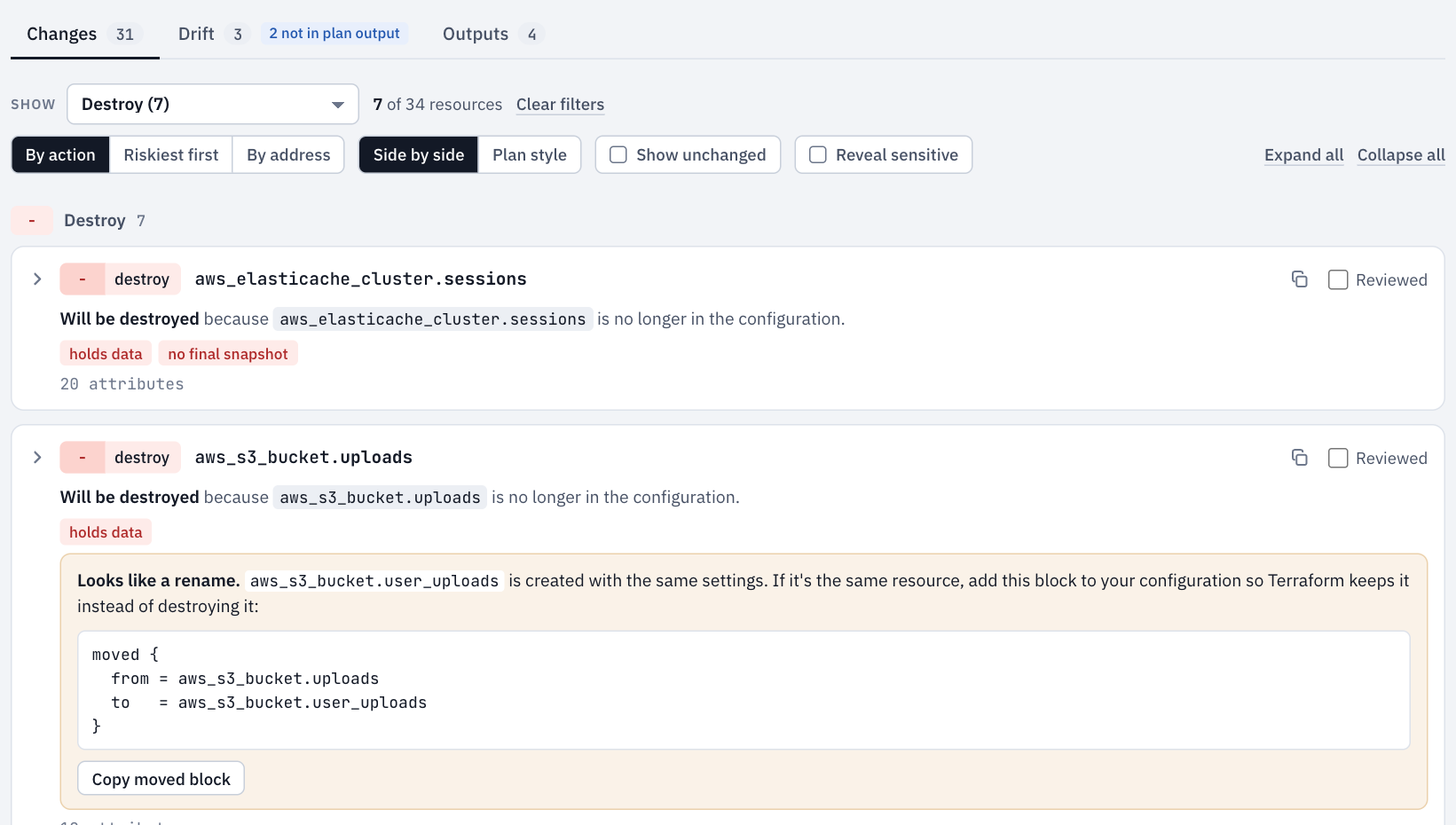Collapse the Destroy group header
Viewport: 1456px width, 825px height.
pos(78,221)
